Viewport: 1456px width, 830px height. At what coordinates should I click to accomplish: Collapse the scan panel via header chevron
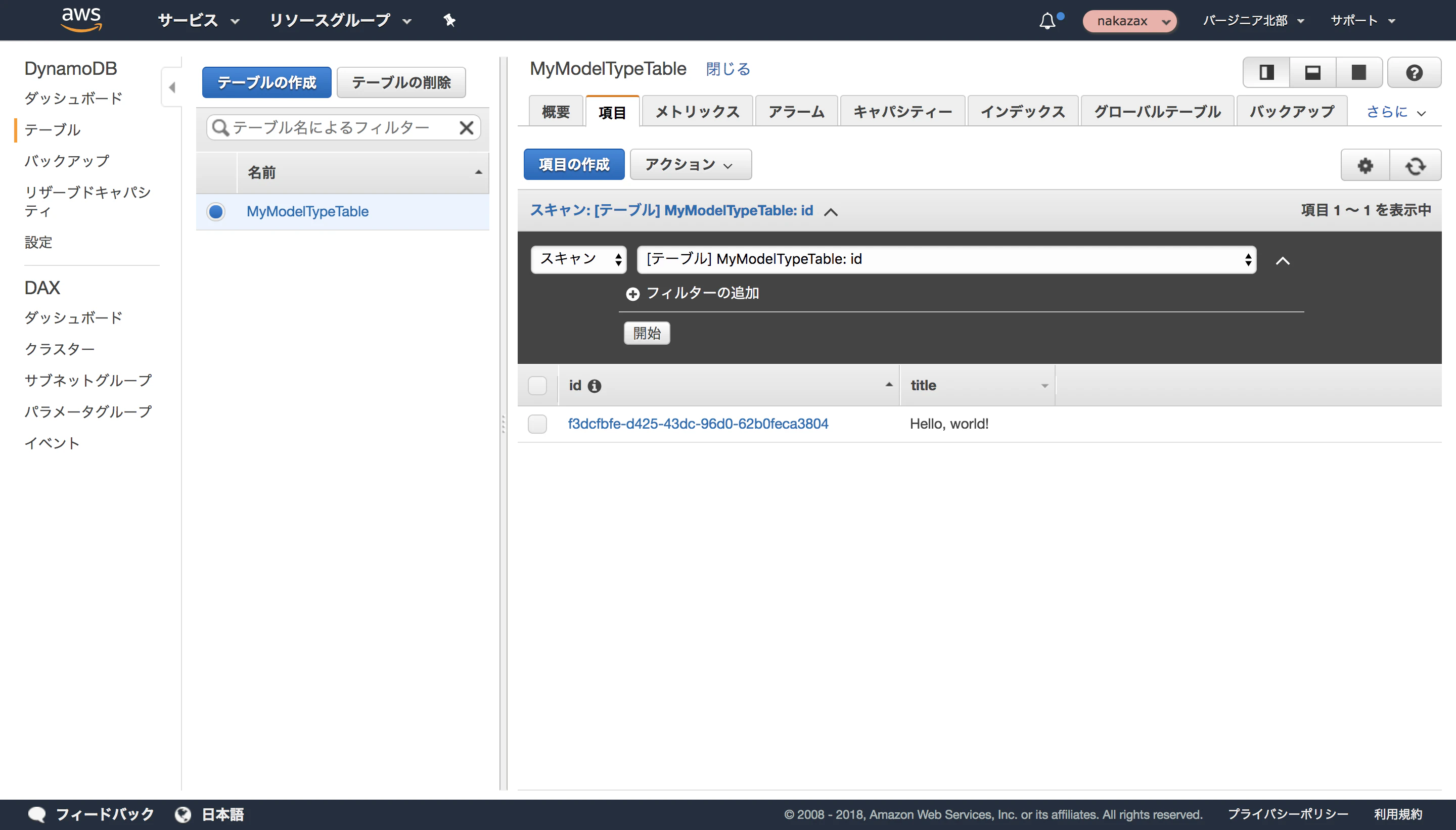point(831,212)
